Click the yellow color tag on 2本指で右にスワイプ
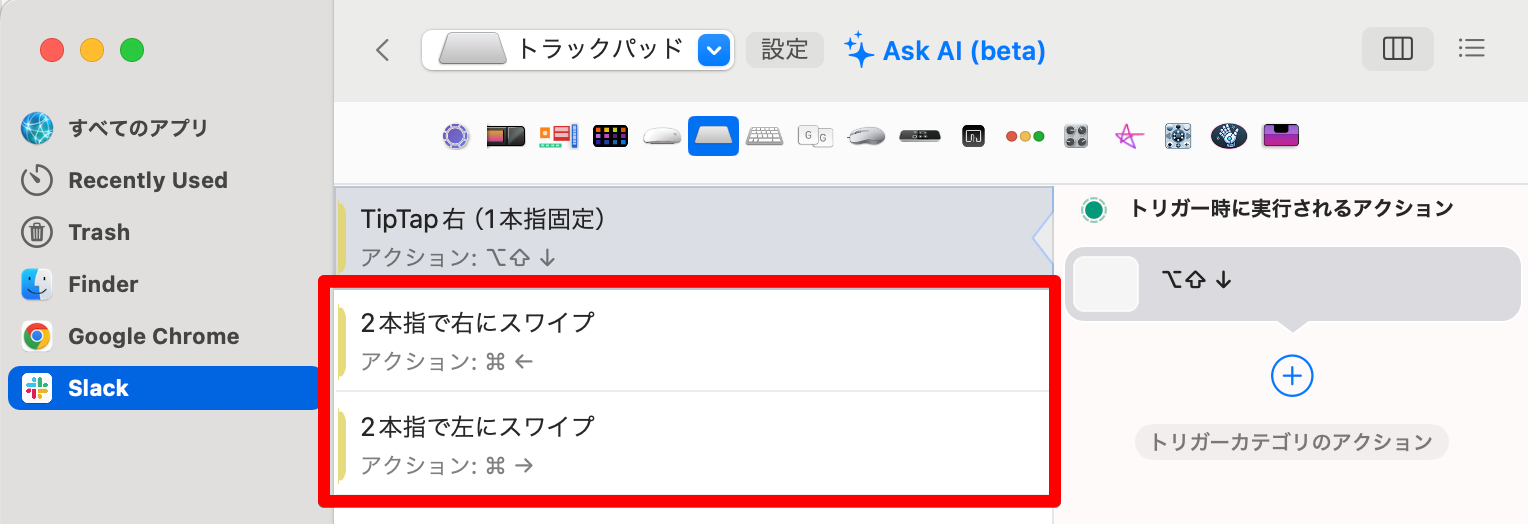 coord(342,341)
